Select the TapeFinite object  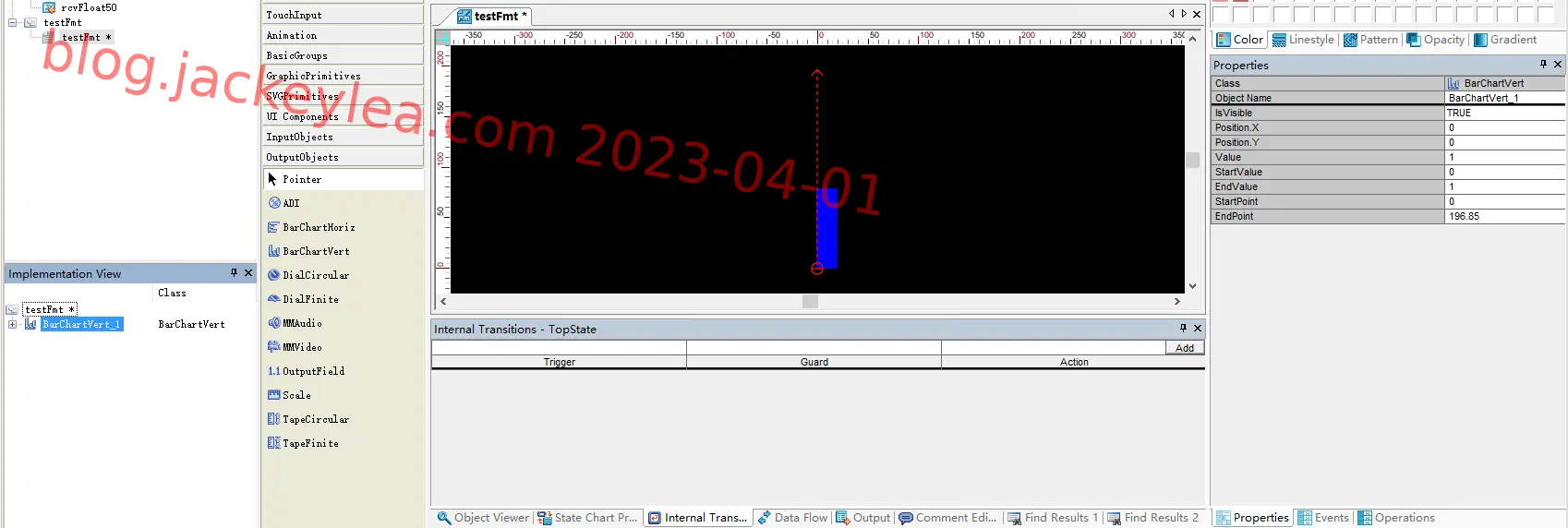(303, 443)
